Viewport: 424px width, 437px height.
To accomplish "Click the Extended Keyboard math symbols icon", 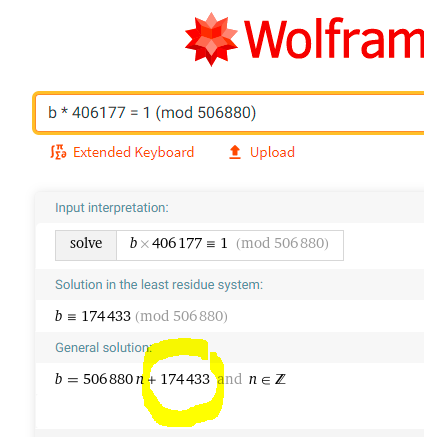I will click(58, 152).
